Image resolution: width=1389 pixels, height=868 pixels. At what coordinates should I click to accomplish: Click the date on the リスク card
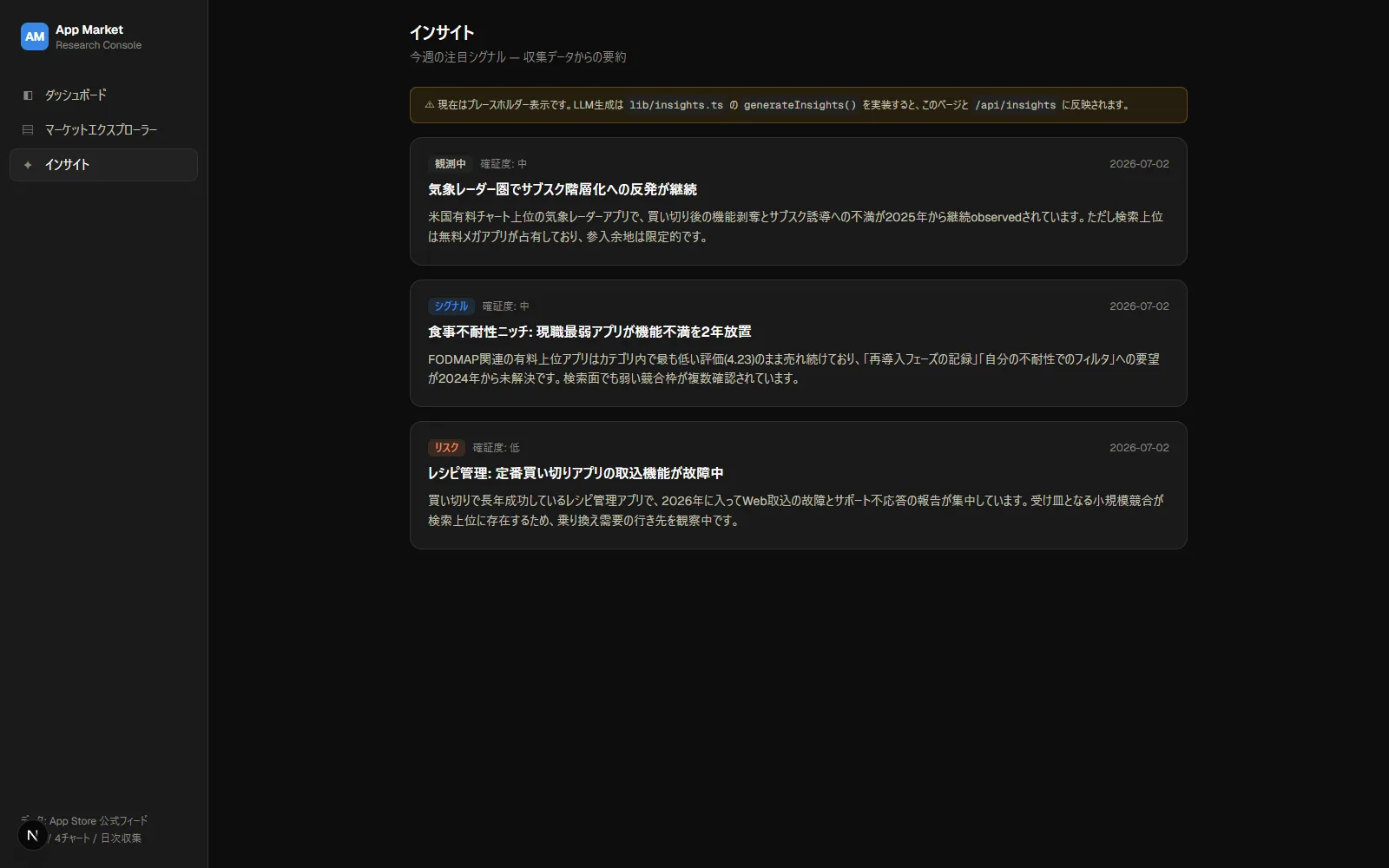coord(1139,448)
